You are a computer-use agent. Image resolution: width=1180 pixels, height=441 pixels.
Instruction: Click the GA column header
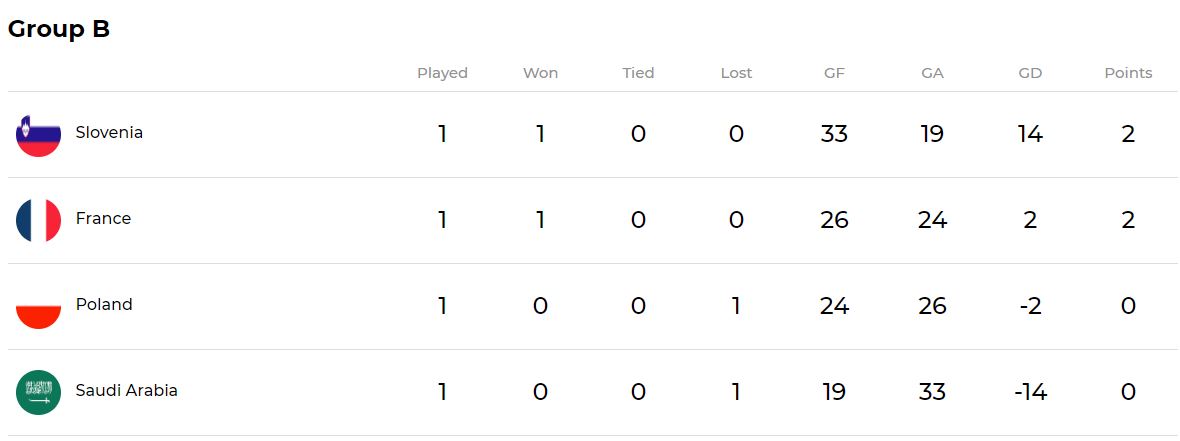(932, 73)
